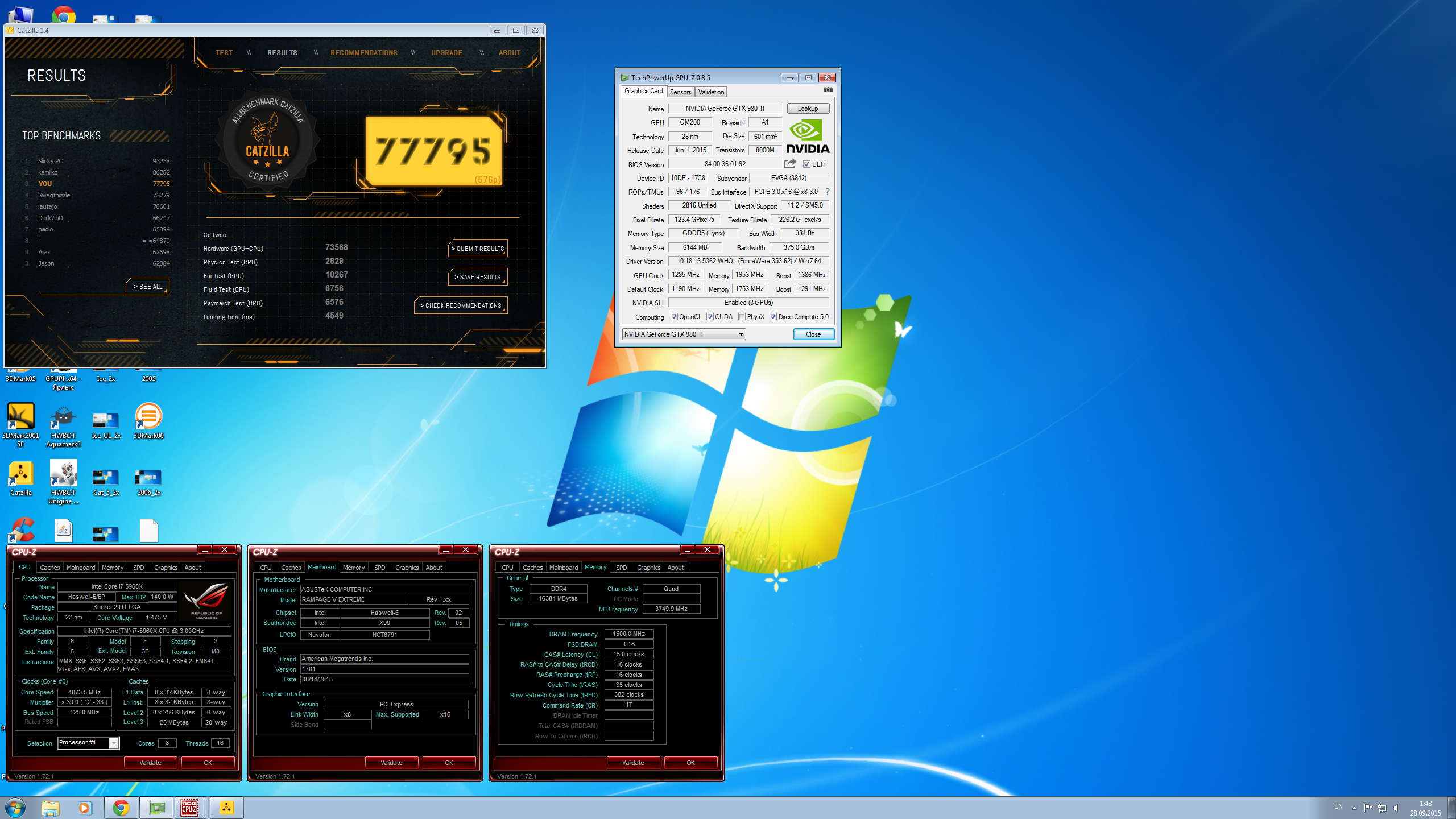Open Action Center flag icon

click(x=1368, y=808)
